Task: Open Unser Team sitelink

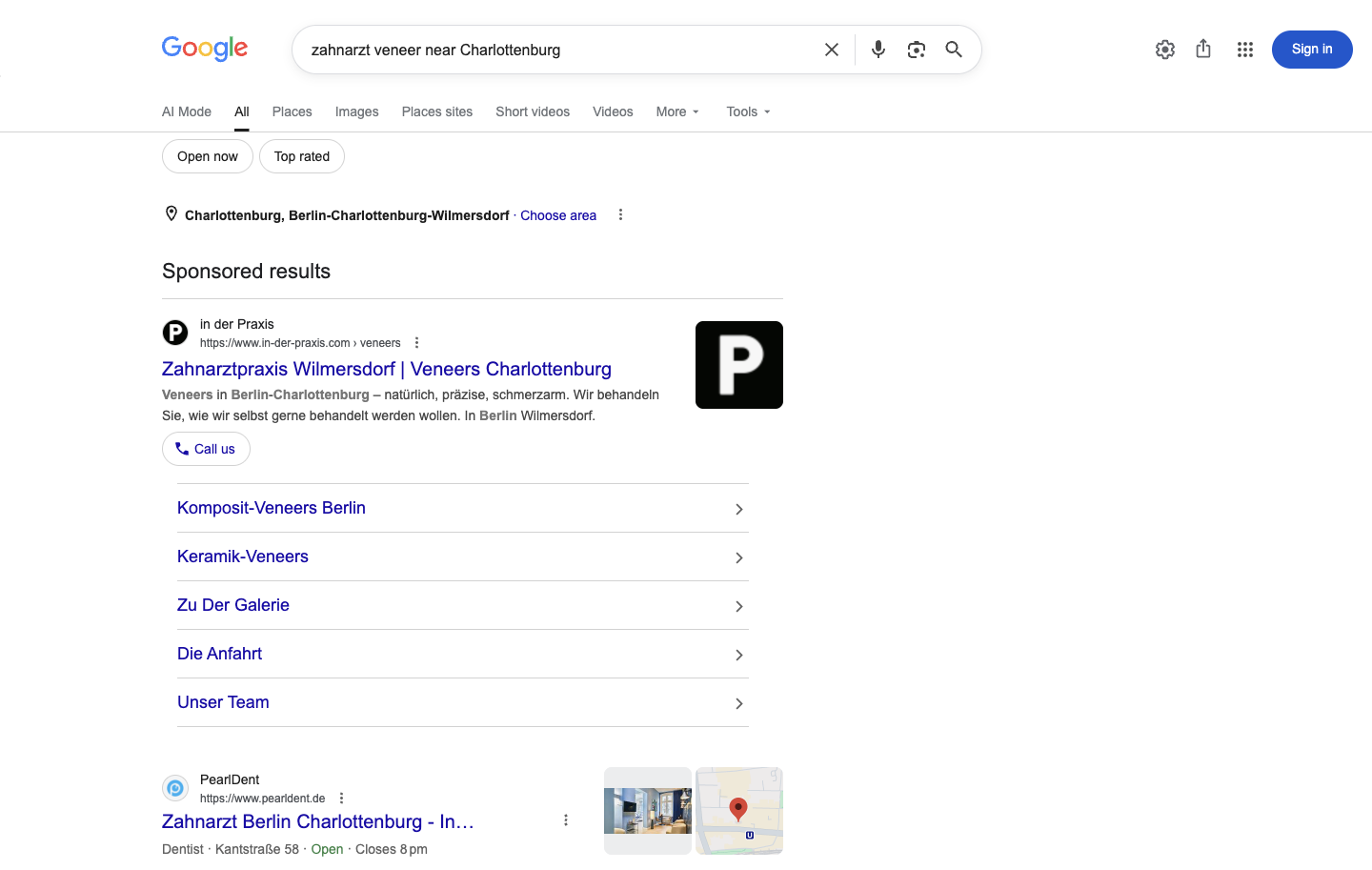Action: tap(223, 702)
